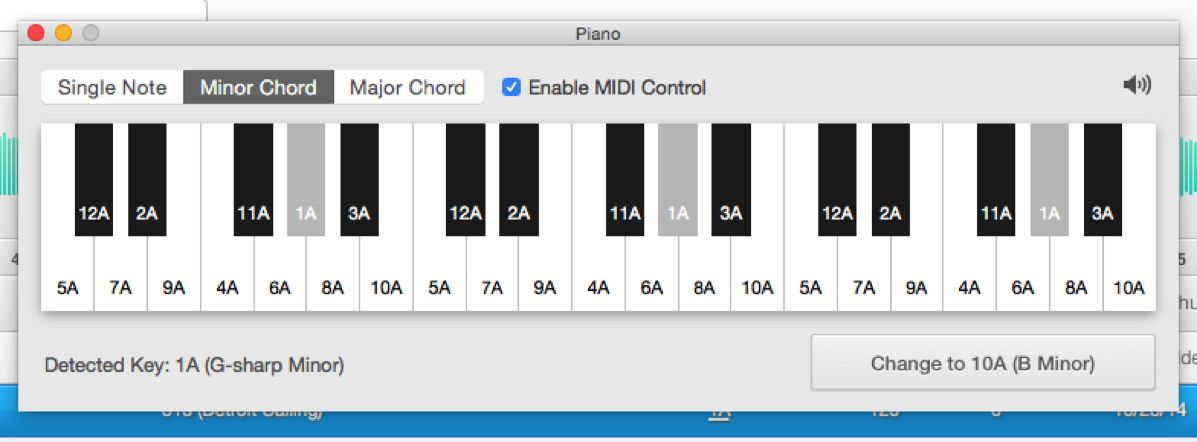
Task: Click Change to 10A (B Minor) button
Action: (x=982, y=363)
